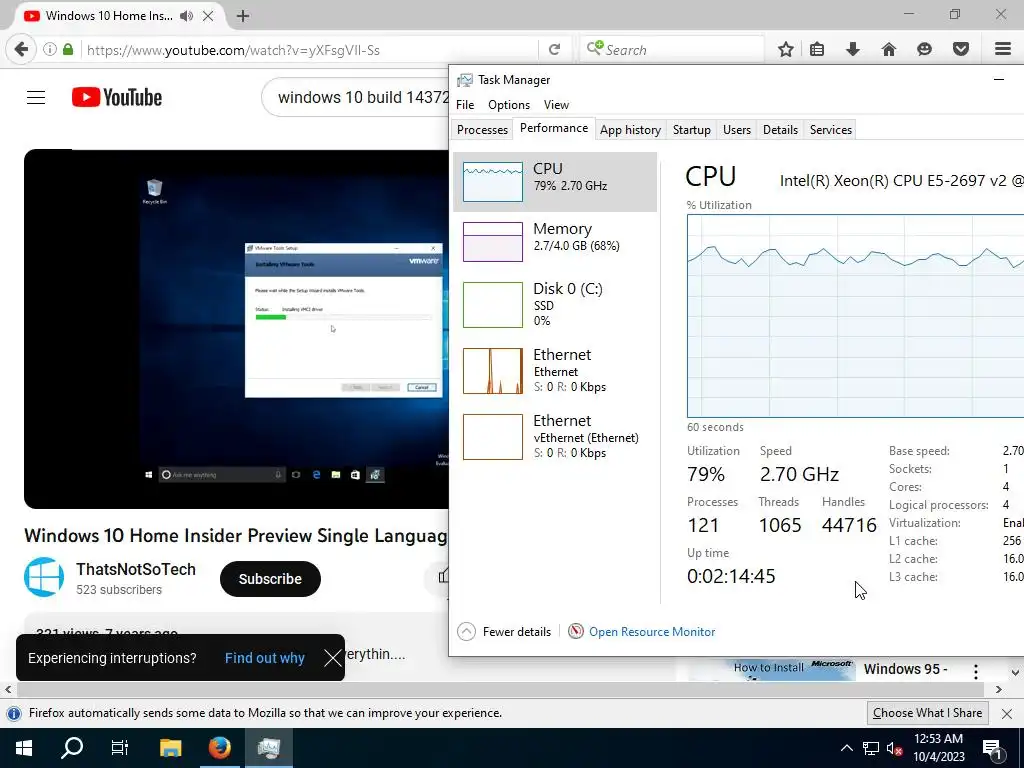This screenshot has width=1024, height=768.
Task: Click ThatsNotSoTech channel name
Action: (136, 569)
